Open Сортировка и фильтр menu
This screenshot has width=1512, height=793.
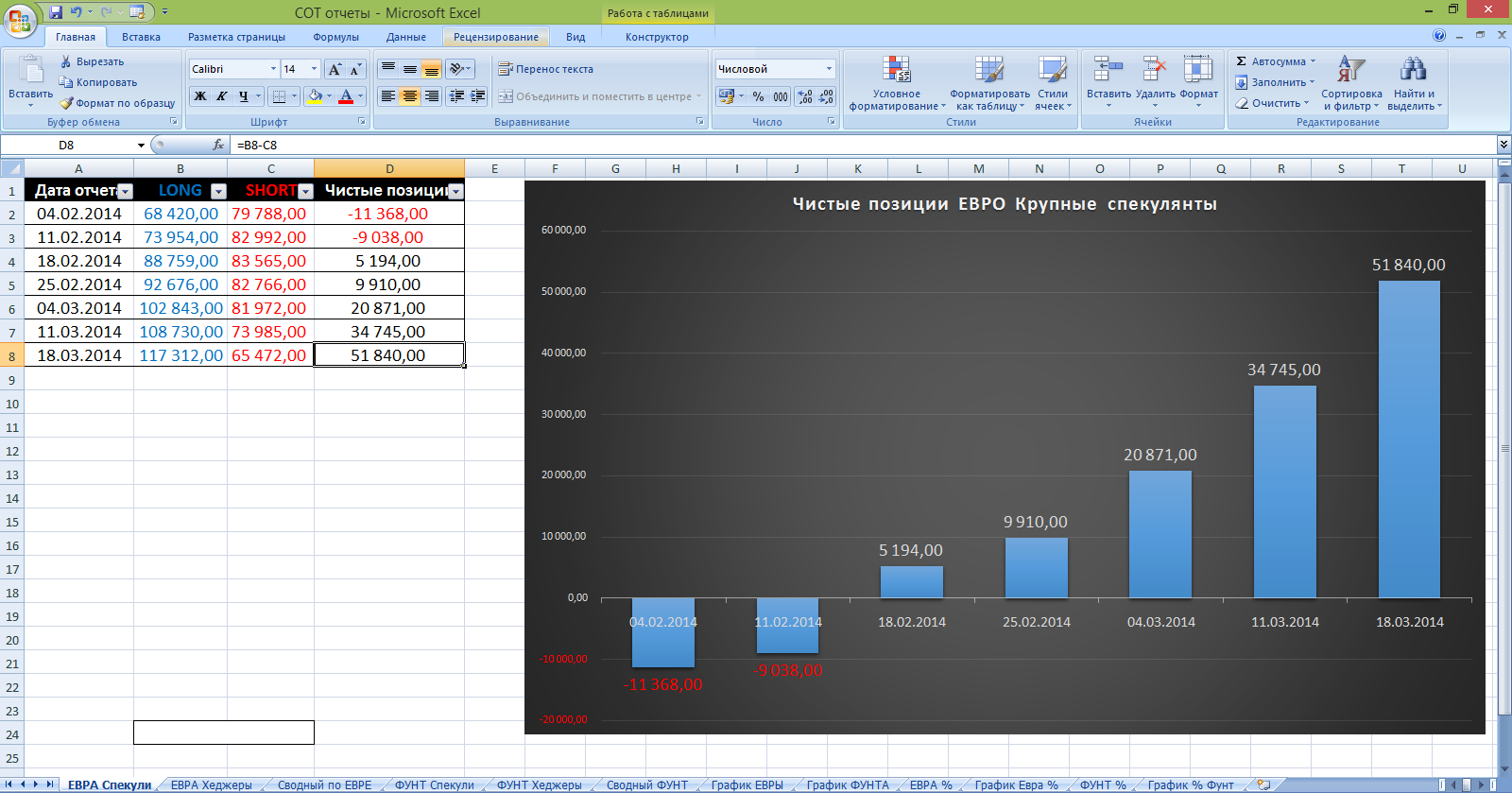pos(1351,83)
